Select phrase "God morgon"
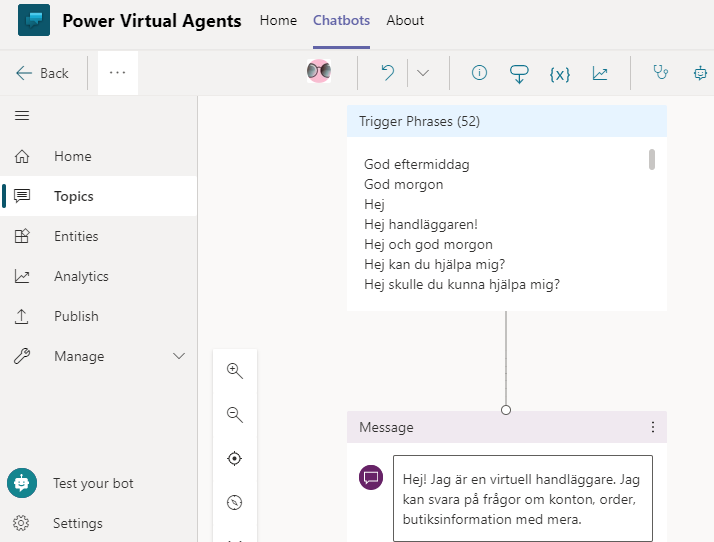 403,184
